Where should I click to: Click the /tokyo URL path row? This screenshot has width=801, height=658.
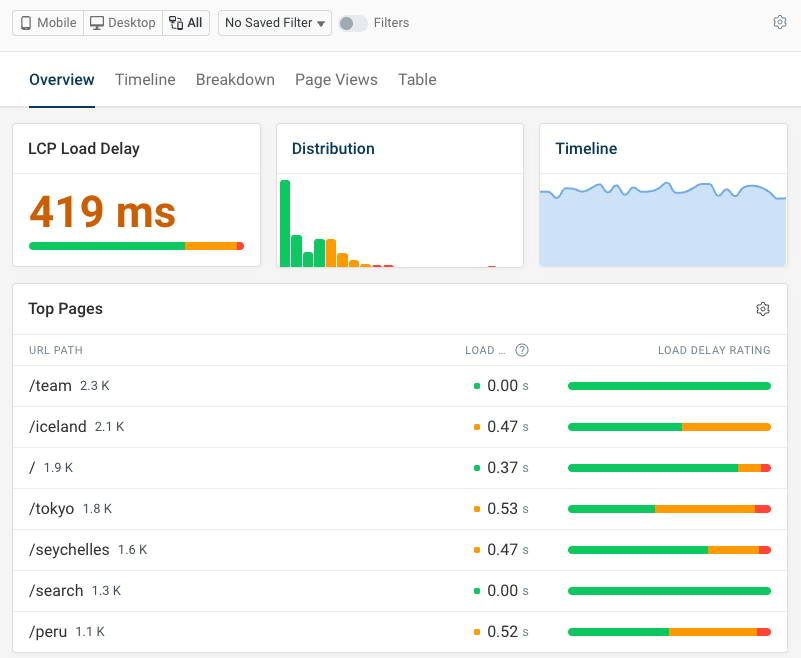click(x=52, y=509)
